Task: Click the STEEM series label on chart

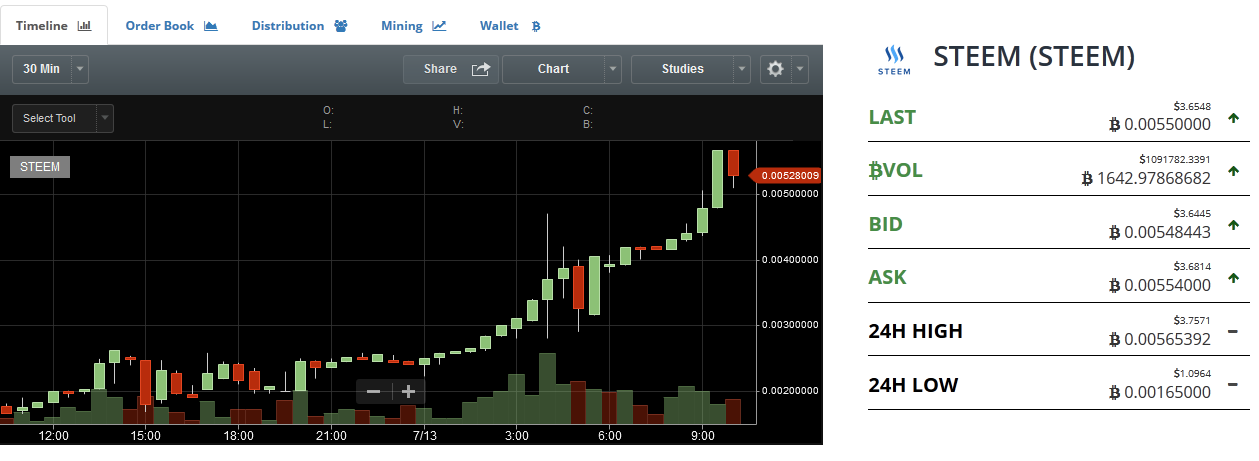Action: [x=40, y=167]
